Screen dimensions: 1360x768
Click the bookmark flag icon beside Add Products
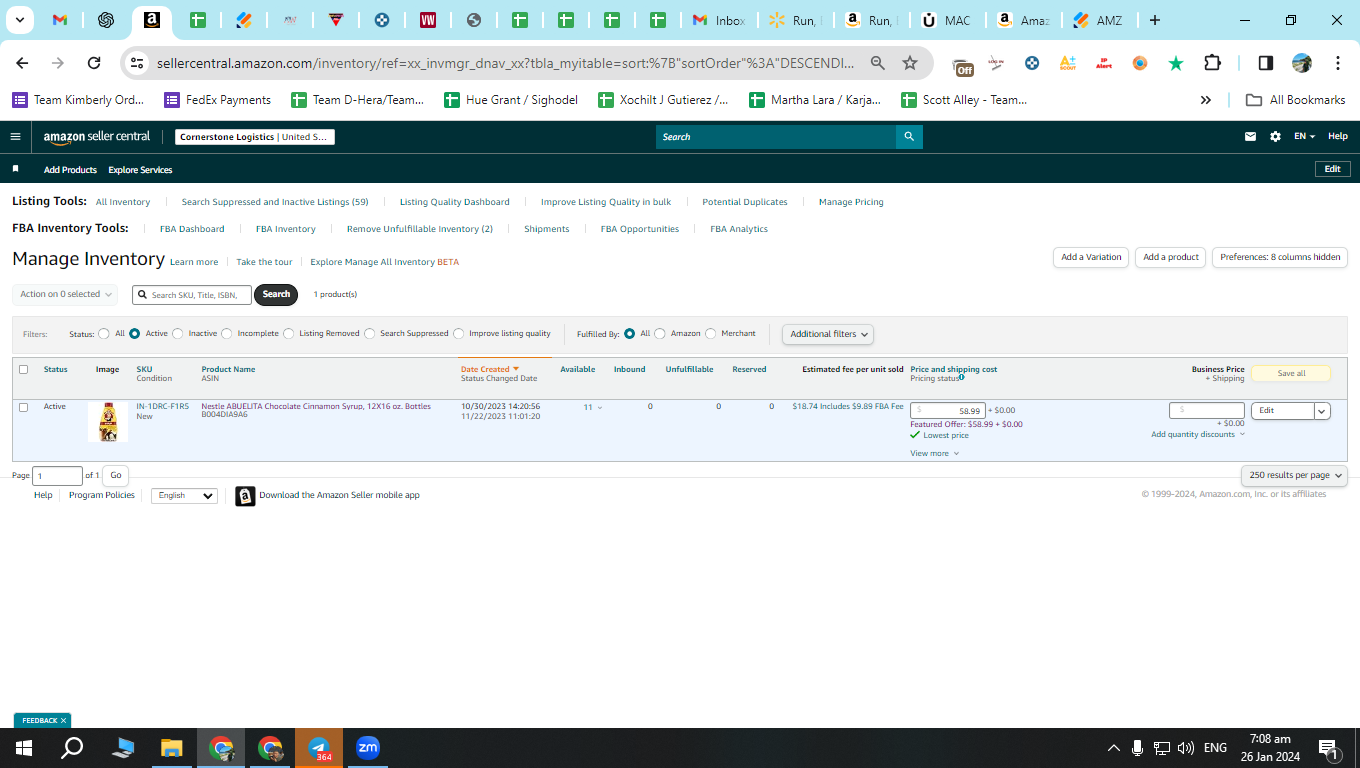(16, 170)
